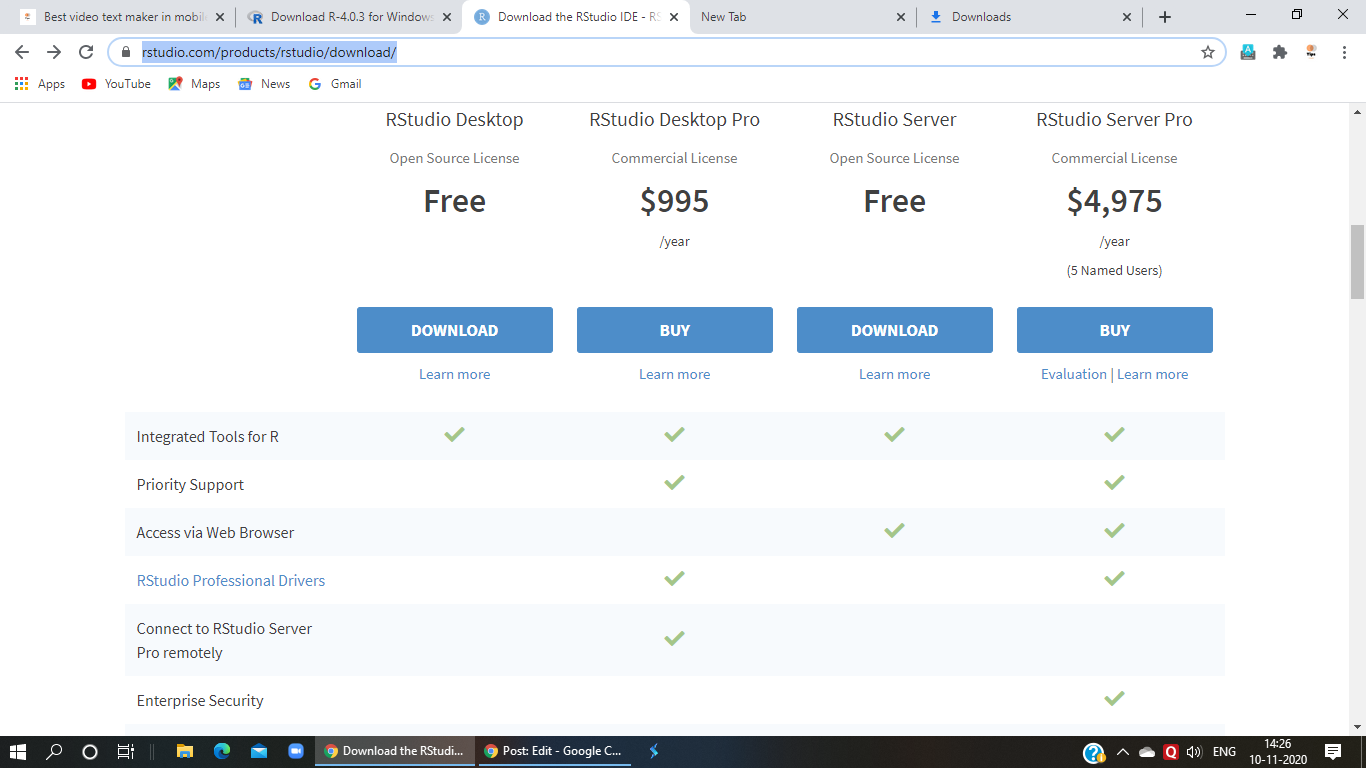Click the '$4,975' price text

coord(1115,201)
